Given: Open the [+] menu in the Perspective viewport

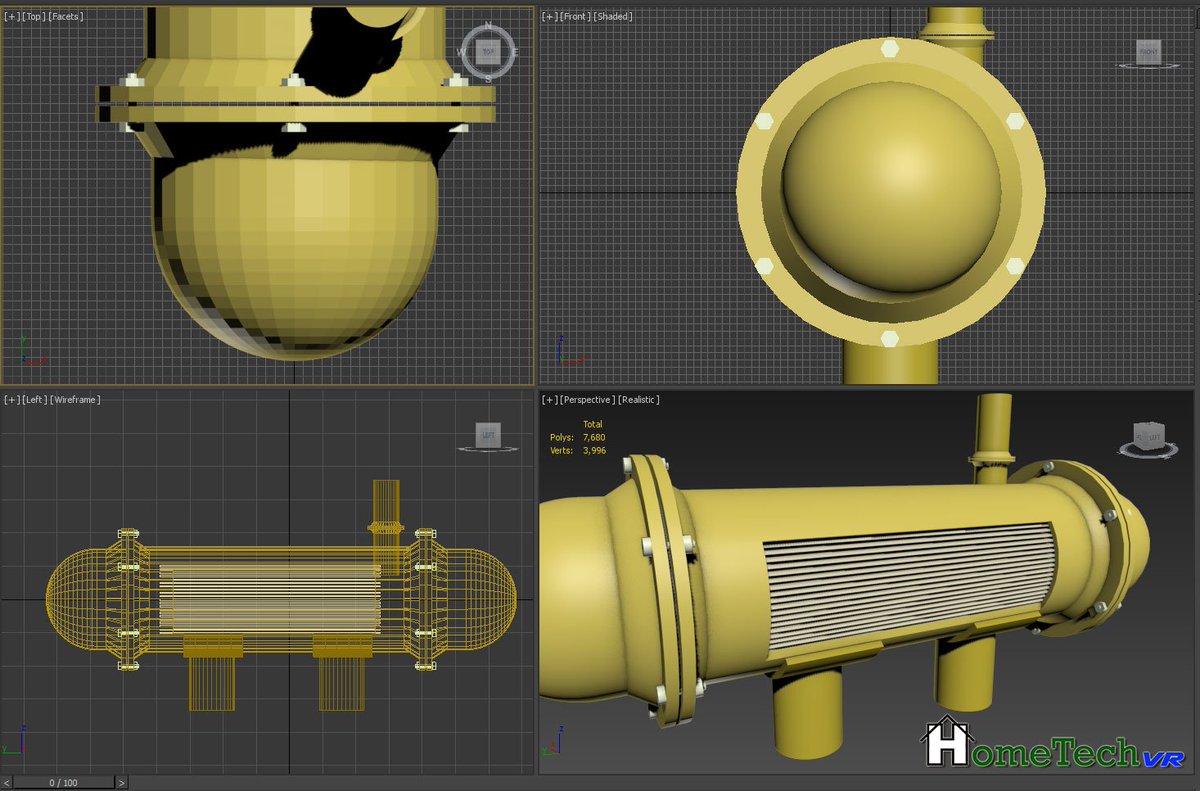Looking at the screenshot, I should pos(549,399).
